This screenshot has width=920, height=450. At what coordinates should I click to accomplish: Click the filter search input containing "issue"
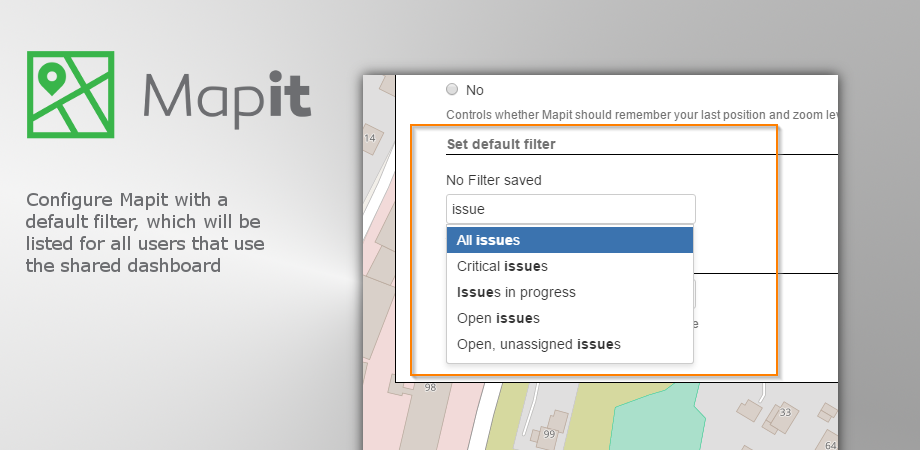pyautogui.click(x=570, y=209)
